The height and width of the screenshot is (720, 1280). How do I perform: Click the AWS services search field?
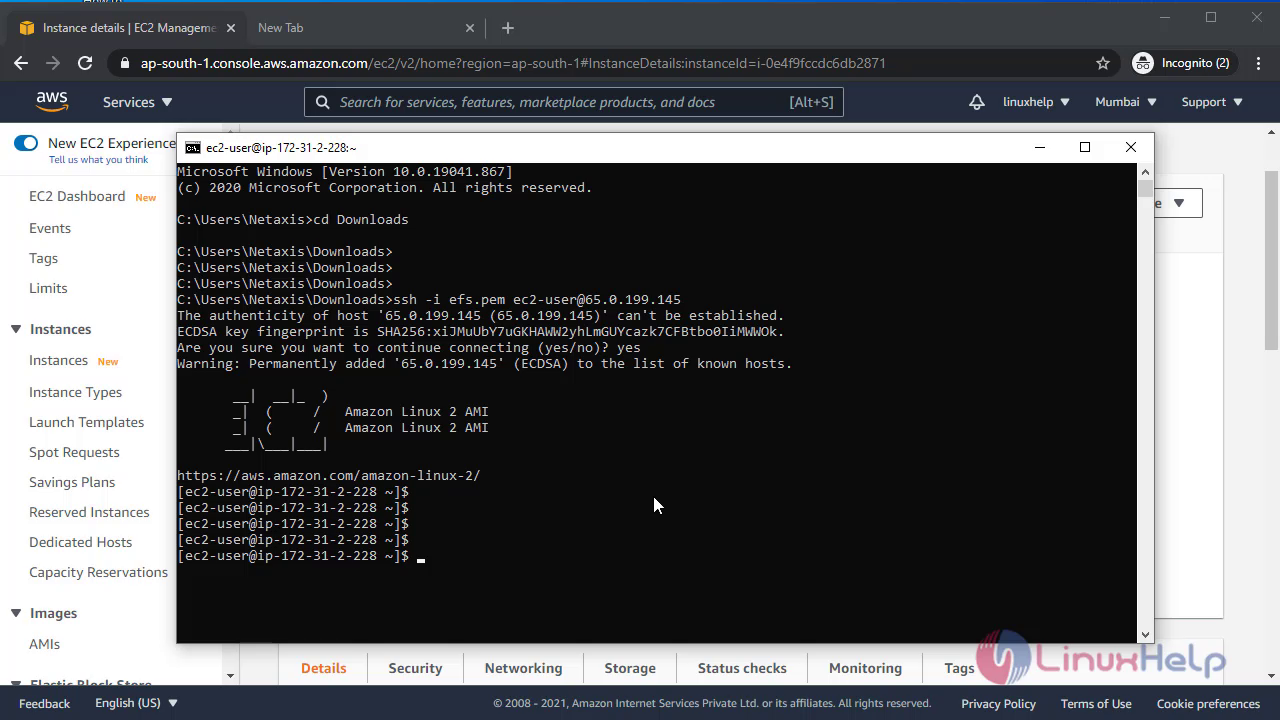pos(574,102)
